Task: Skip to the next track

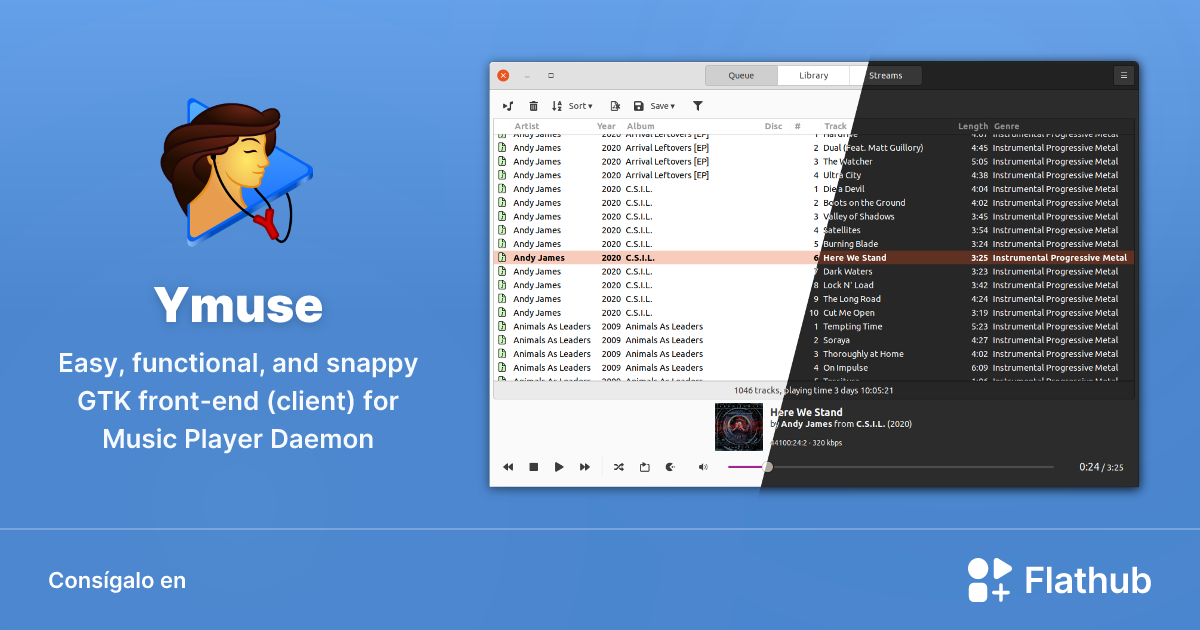Action: (585, 466)
